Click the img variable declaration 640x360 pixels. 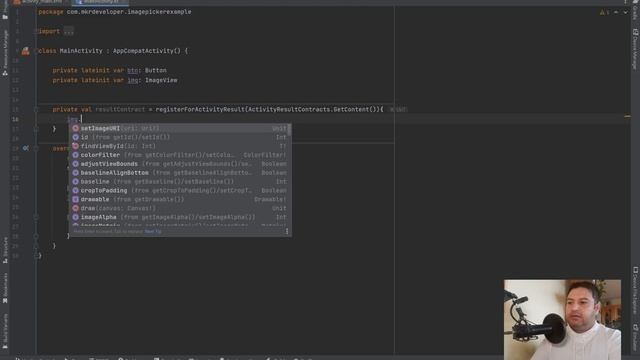[133, 80]
